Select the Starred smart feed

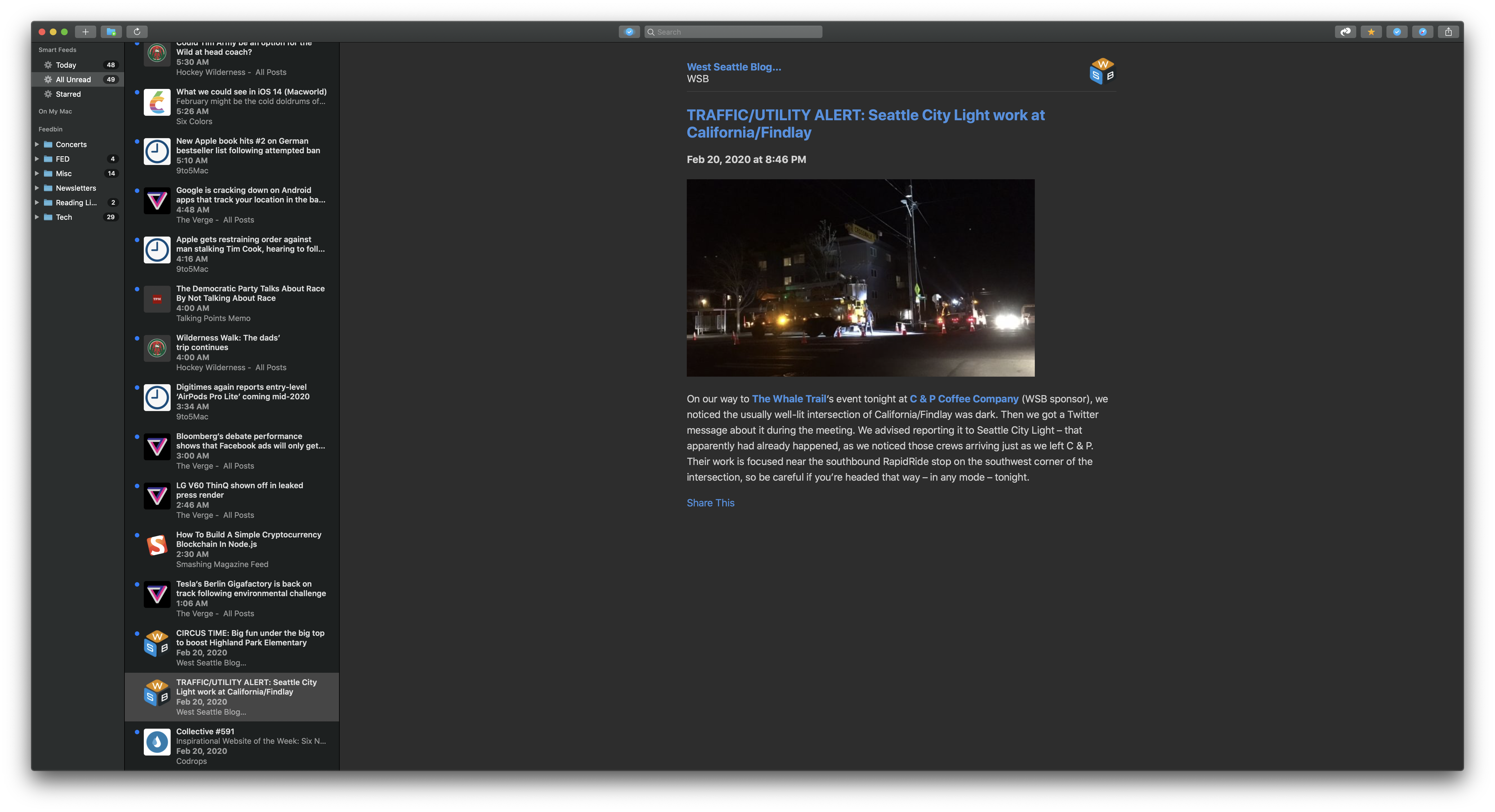(x=78, y=94)
